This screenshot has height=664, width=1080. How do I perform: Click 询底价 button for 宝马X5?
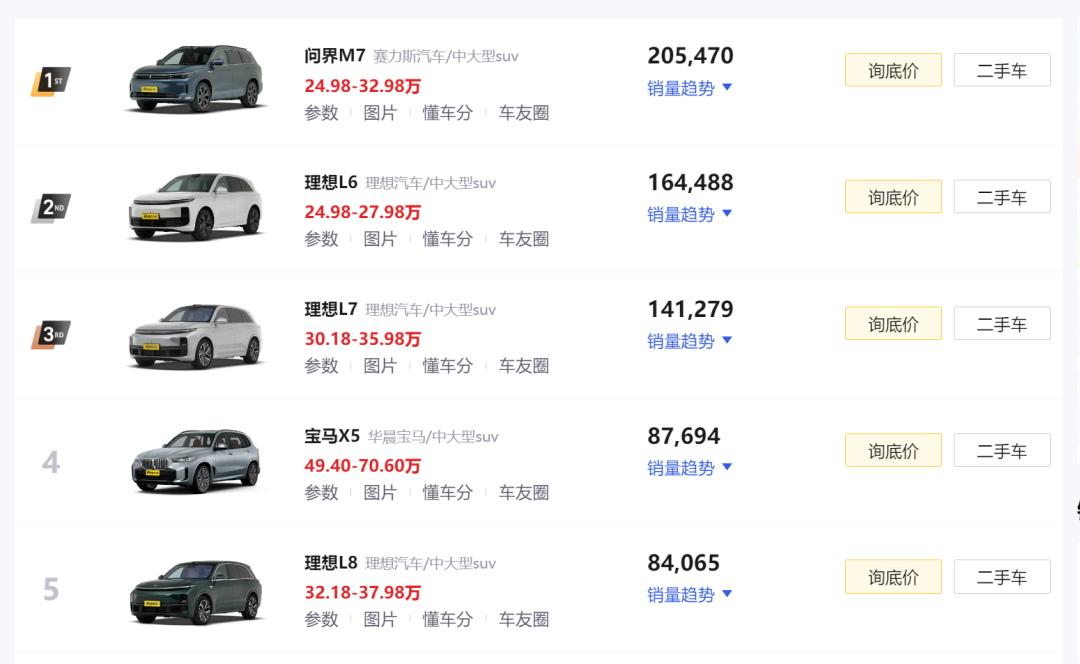pyautogui.click(x=893, y=450)
